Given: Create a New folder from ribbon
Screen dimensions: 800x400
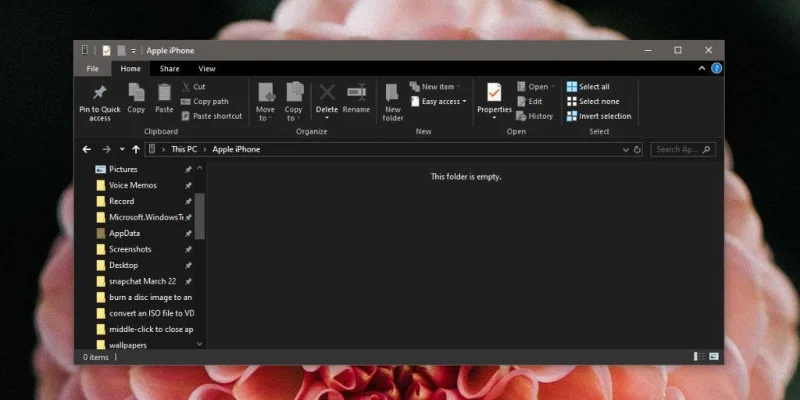Looking at the screenshot, I should coord(393,97).
